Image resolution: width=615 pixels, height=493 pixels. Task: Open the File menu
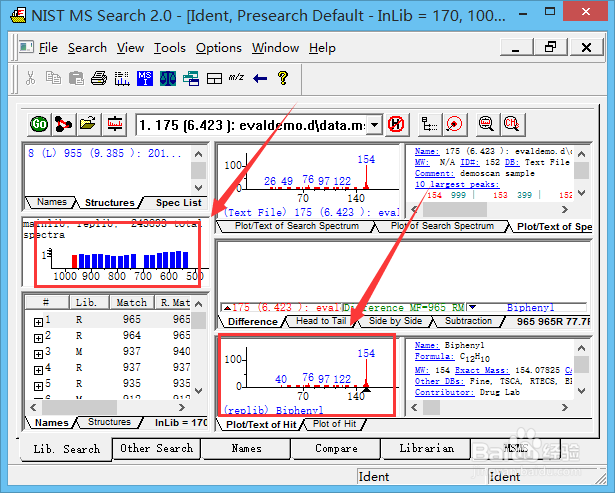pos(48,48)
